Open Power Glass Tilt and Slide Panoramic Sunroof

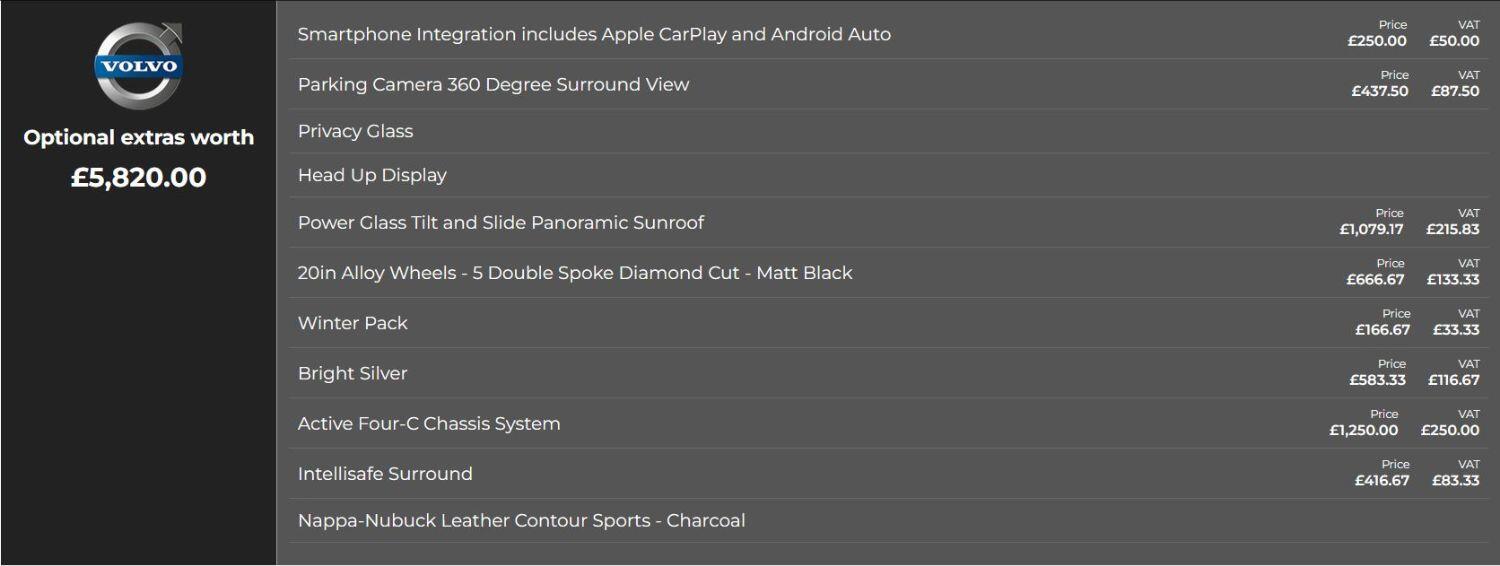click(x=889, y=222)
